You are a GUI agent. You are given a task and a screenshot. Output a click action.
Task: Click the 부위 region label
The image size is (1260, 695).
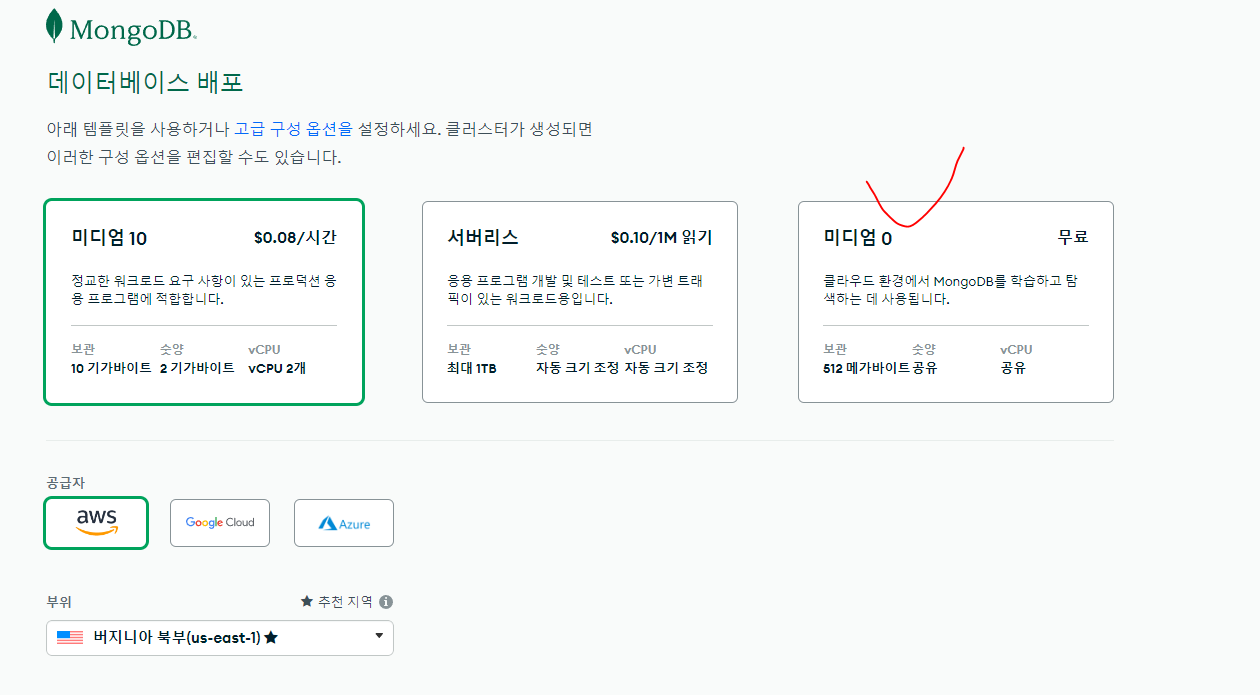click(x=59, y=602)
